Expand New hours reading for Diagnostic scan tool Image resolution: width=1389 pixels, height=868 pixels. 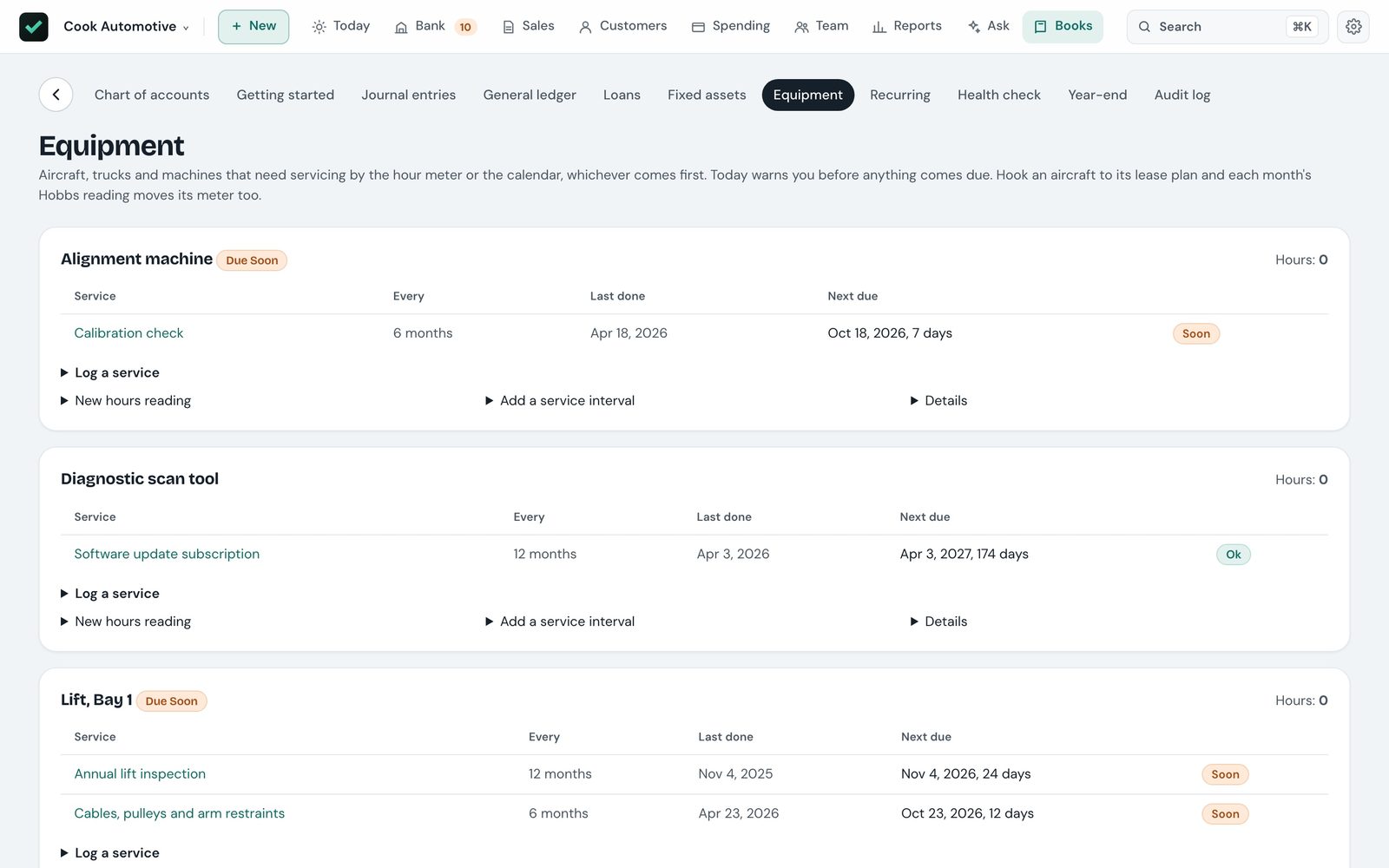click(x=126, y=621)
